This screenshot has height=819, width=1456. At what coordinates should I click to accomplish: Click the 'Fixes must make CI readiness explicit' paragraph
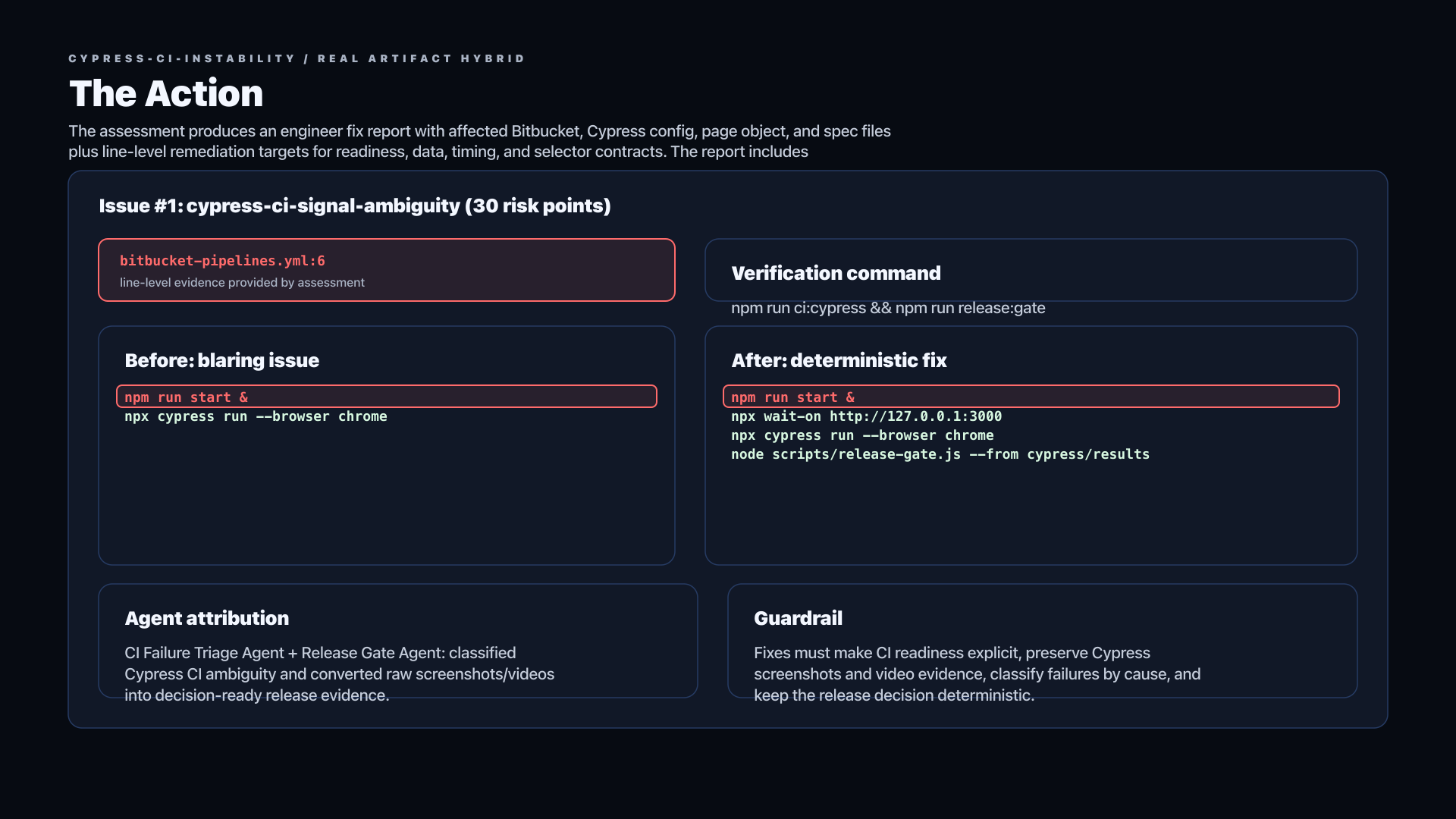(977, 674)
